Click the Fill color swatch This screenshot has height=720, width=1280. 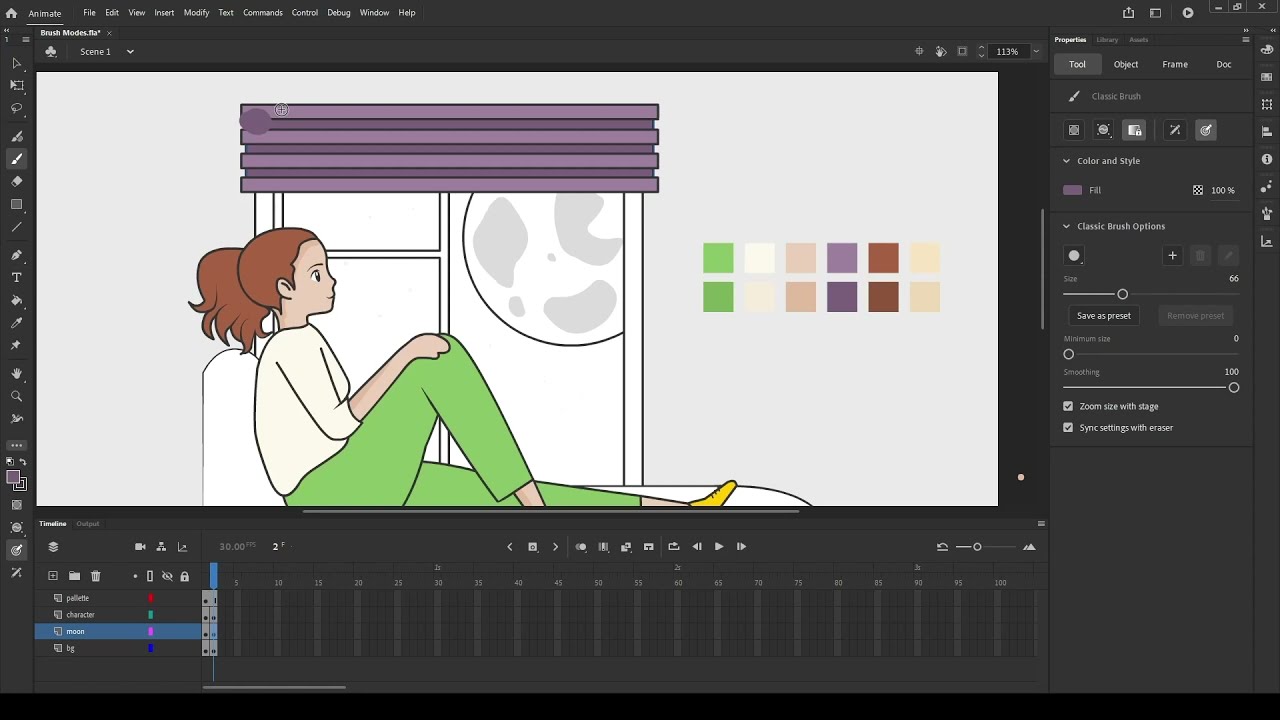pos(1073,190)
